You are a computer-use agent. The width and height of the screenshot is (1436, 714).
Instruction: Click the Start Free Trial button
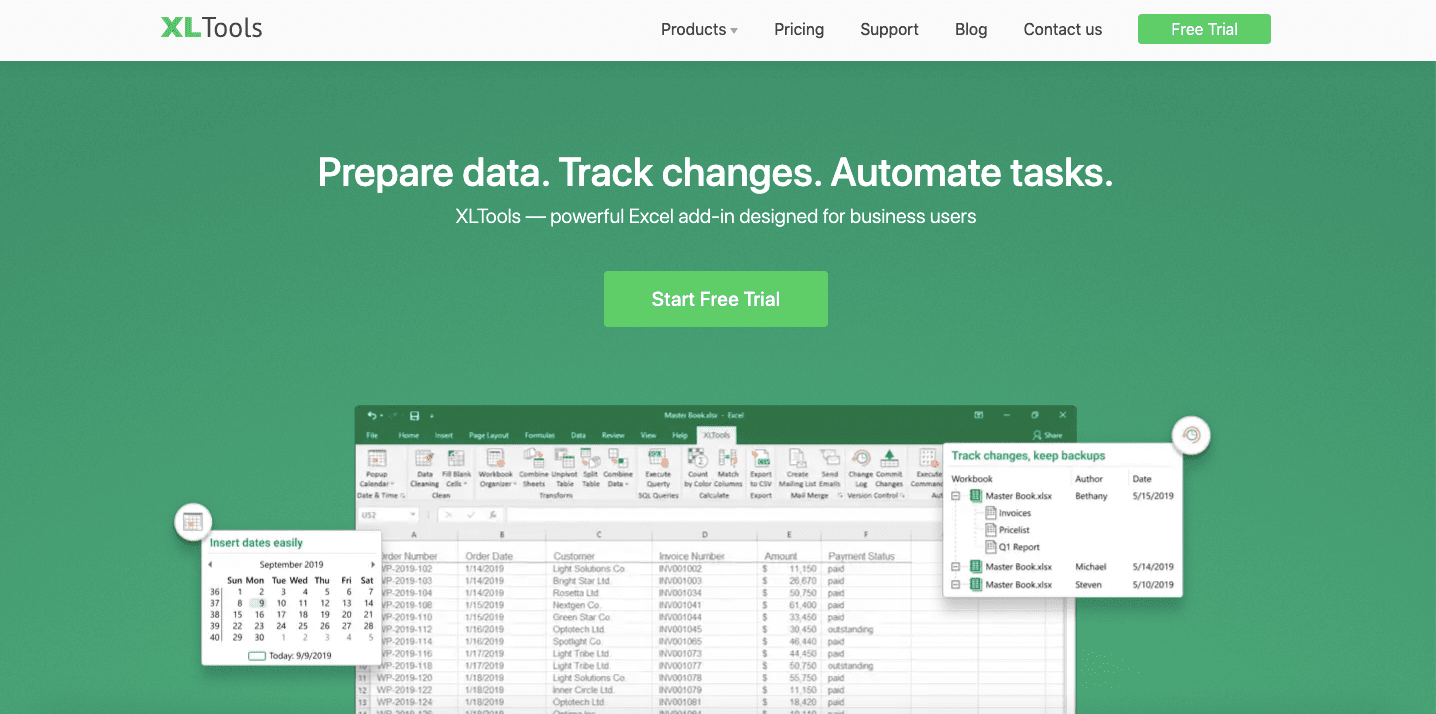(x=716, y=299)
